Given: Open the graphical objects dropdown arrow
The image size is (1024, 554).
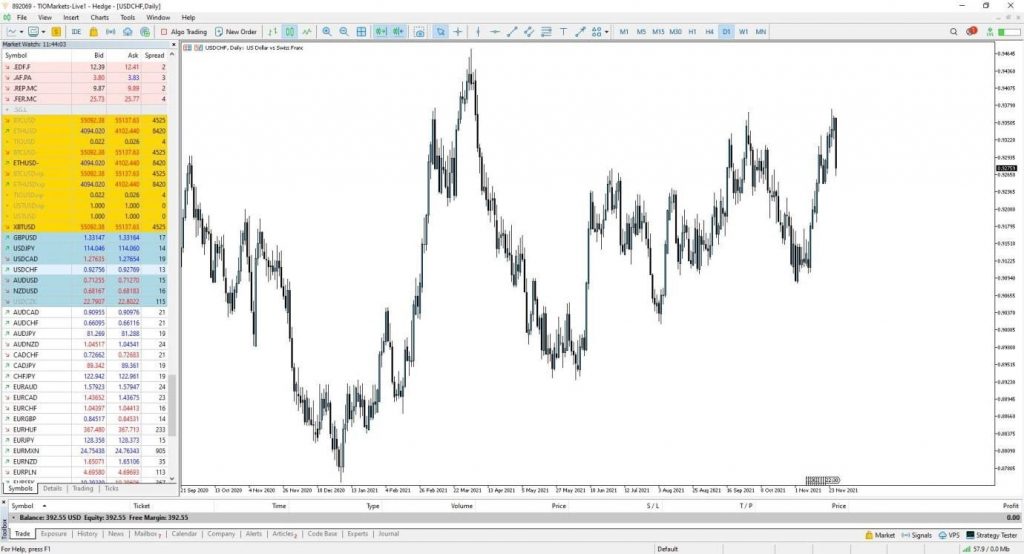Looking at the screenshot, I should click(x=607, y=31).
